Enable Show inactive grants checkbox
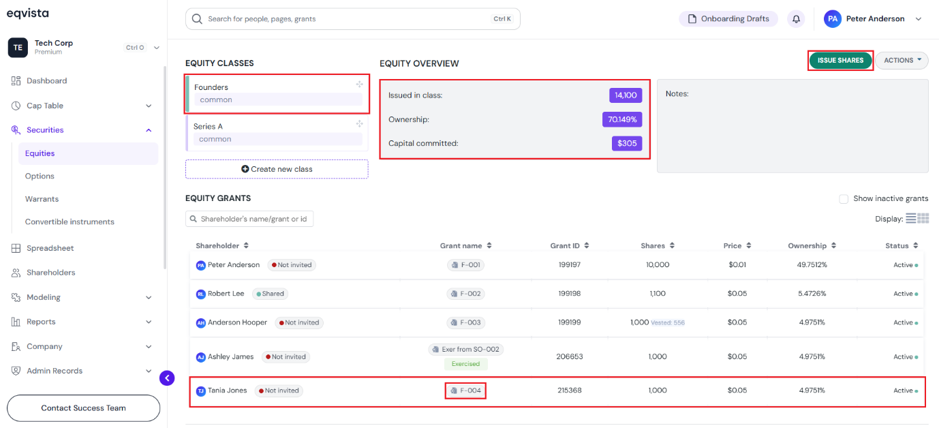This screenshot has height=428, width=939. coord(844,199)
